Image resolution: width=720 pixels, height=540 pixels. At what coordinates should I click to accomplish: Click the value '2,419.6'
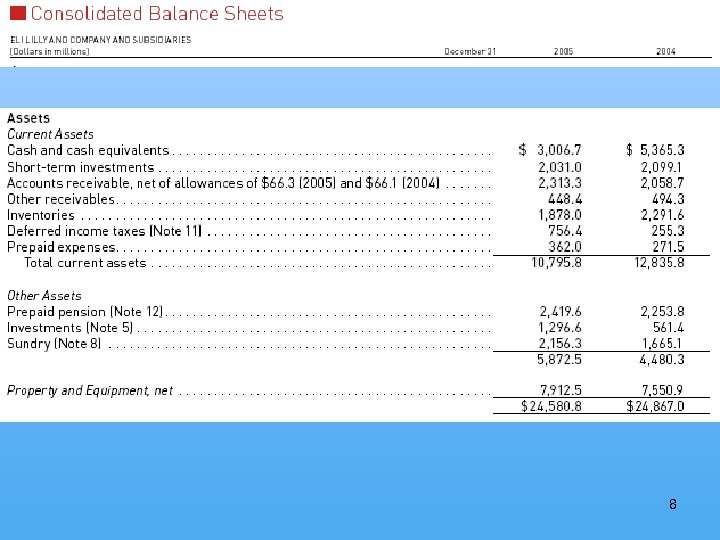pyautogui.click(x=561, y=311)
